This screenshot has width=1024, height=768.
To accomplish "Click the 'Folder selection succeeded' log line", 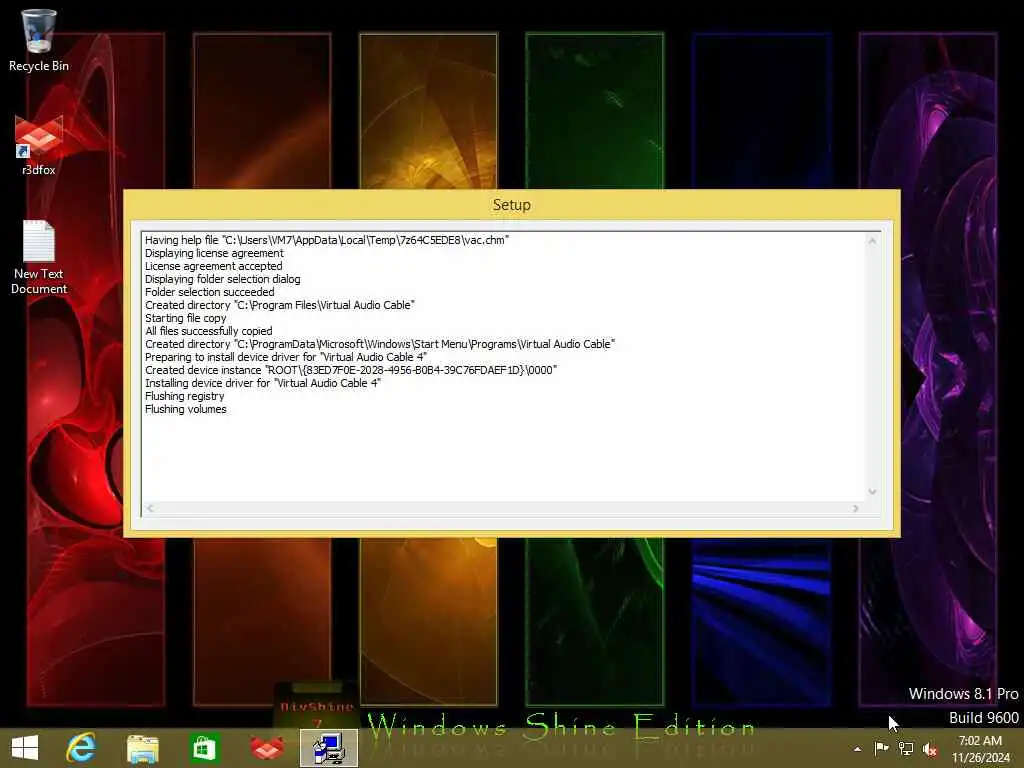I will [x=210, y=292].
